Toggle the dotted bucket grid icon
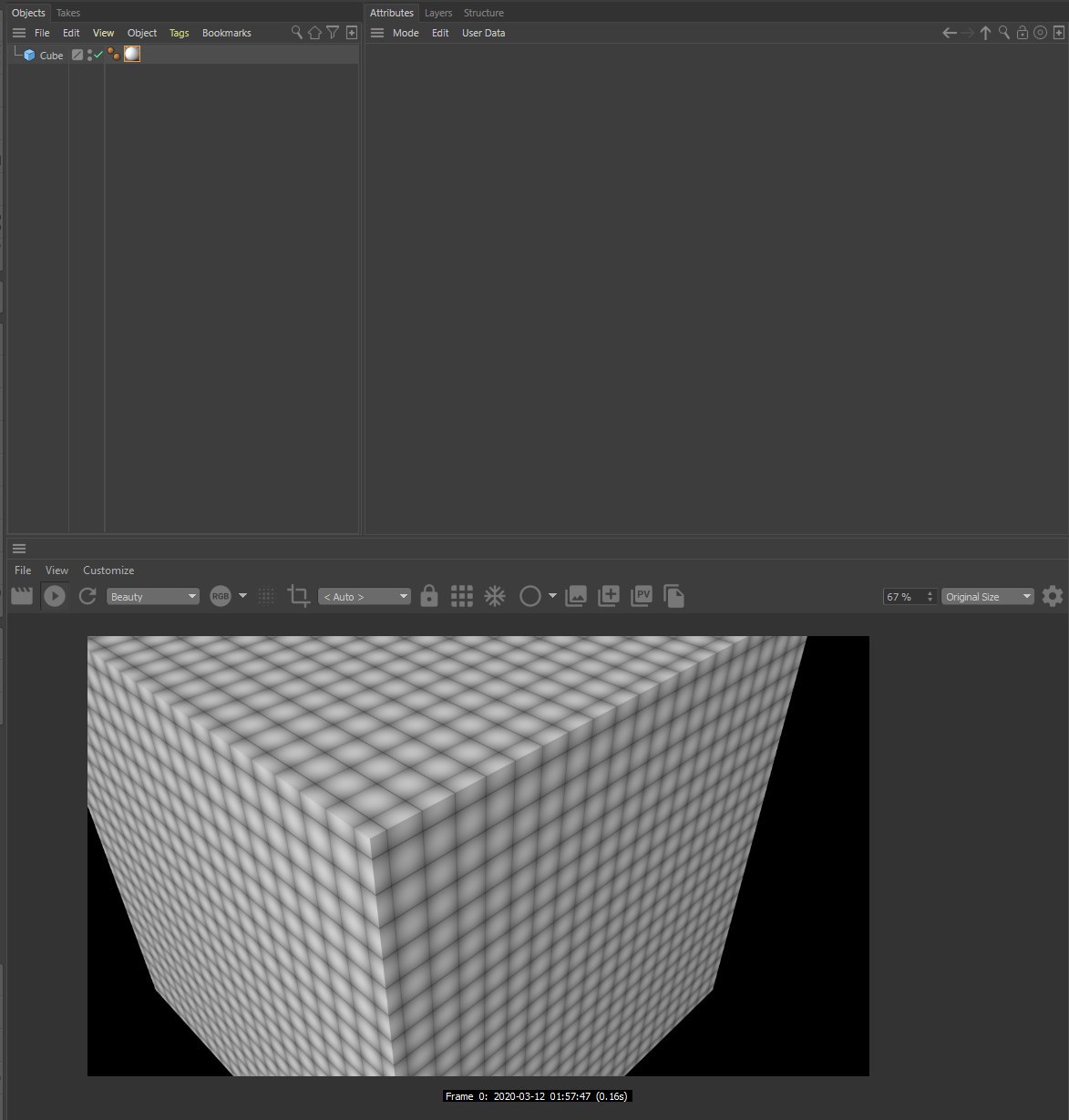This screenshot has width=1069, height=1120. coord(266,596)
